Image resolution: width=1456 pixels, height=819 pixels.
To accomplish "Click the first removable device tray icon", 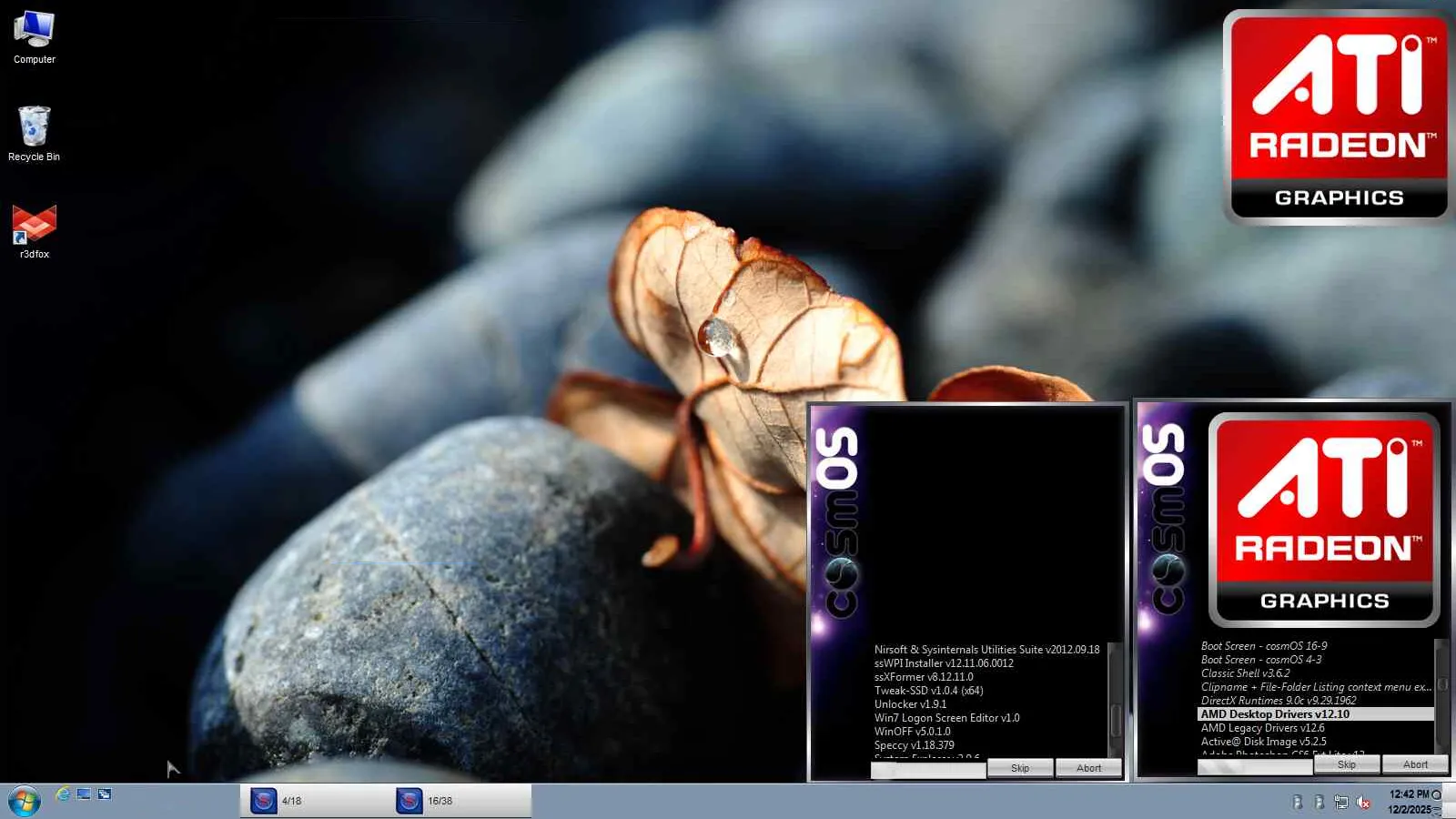I will tap(1297, 802).
